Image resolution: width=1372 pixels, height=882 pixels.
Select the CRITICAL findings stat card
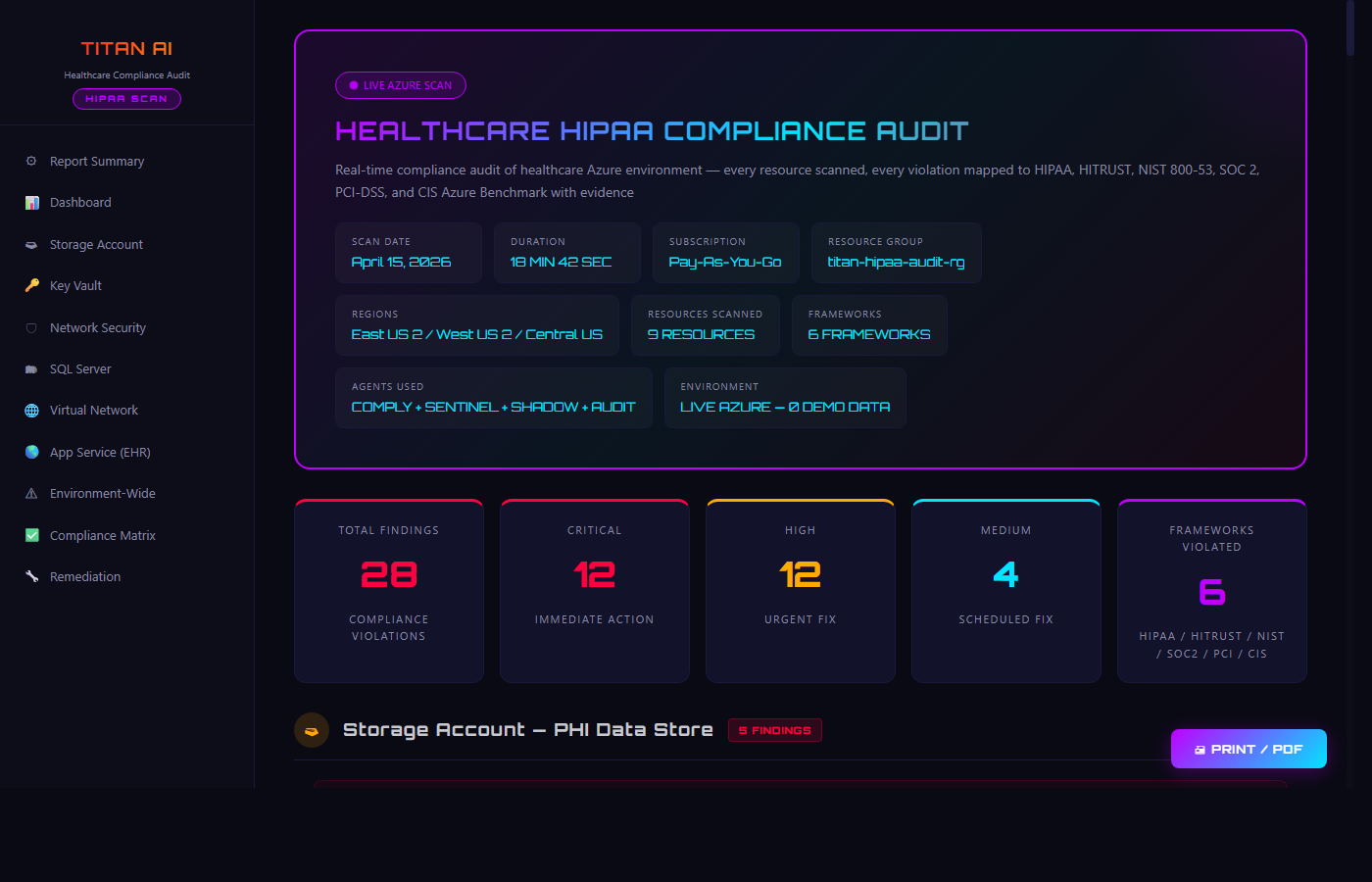coord(594,590)
